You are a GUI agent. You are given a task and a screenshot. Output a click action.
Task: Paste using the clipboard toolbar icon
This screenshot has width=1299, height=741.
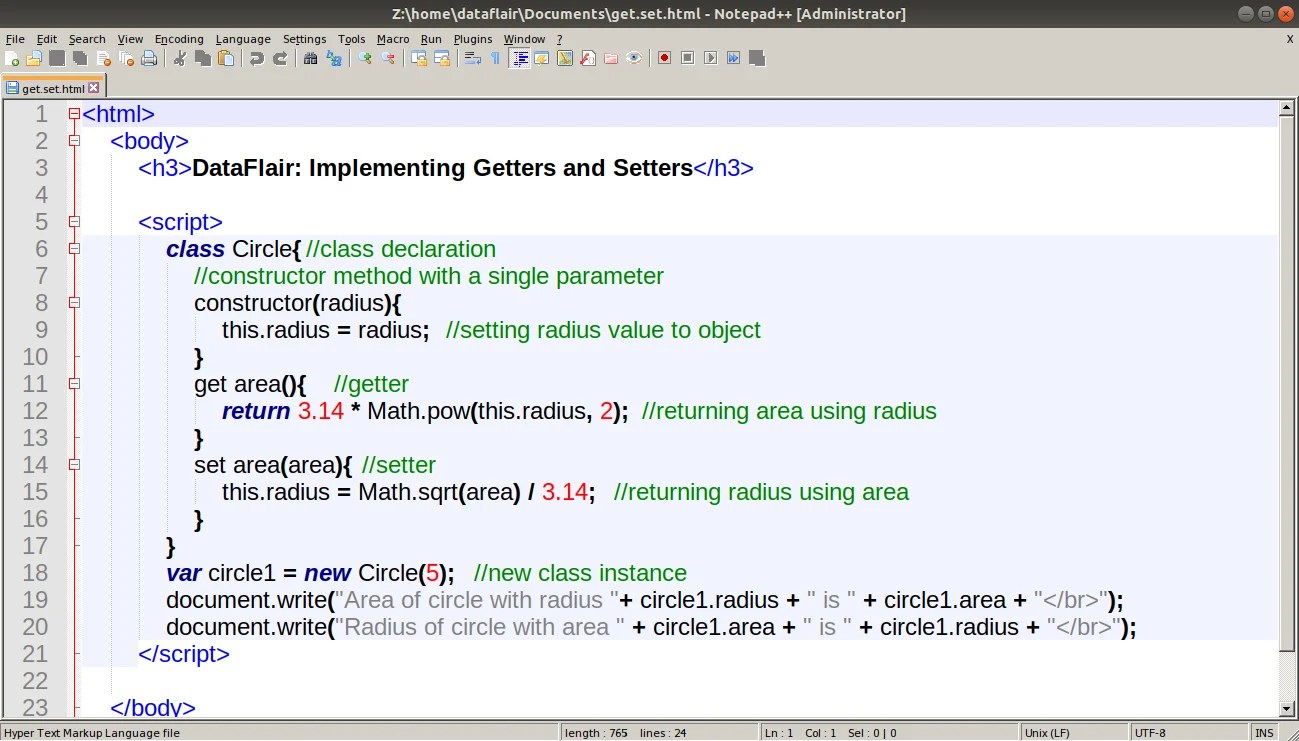coord(226,58)
